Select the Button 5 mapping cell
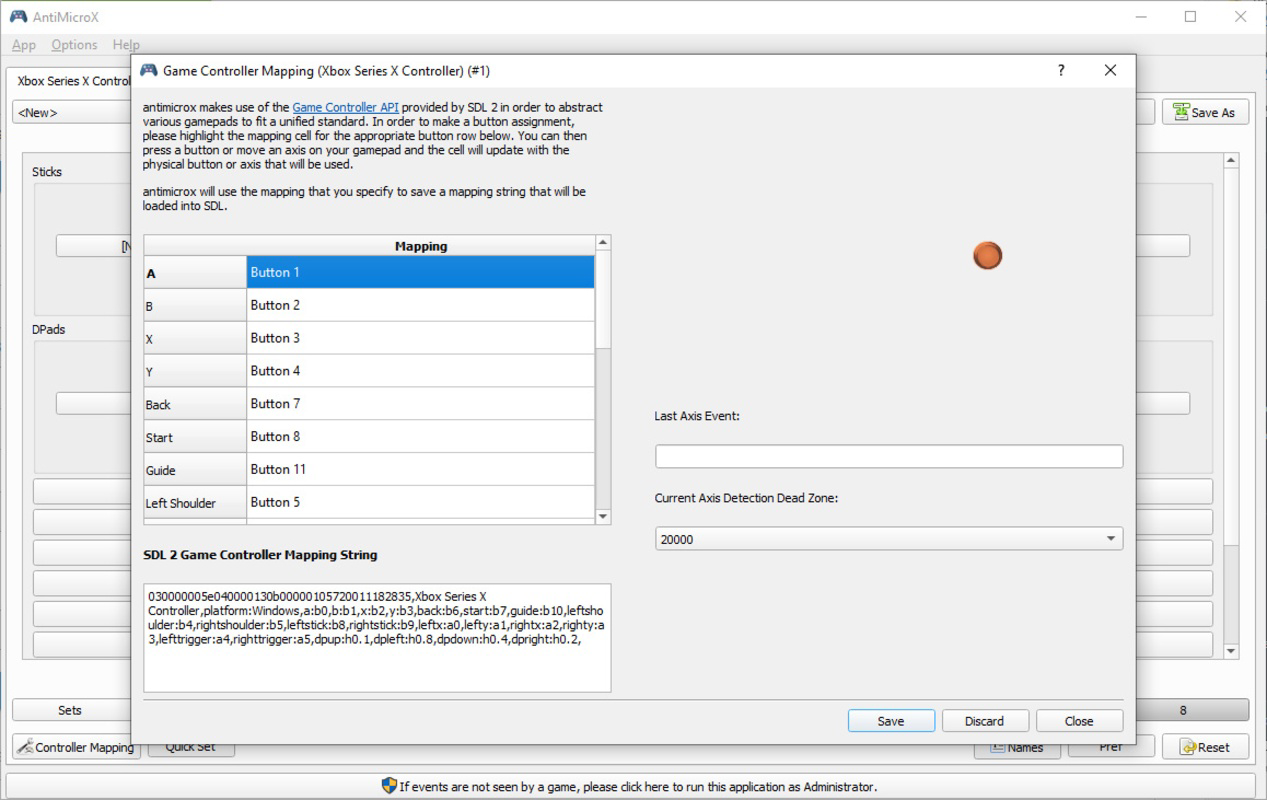 tap(420, 503)
